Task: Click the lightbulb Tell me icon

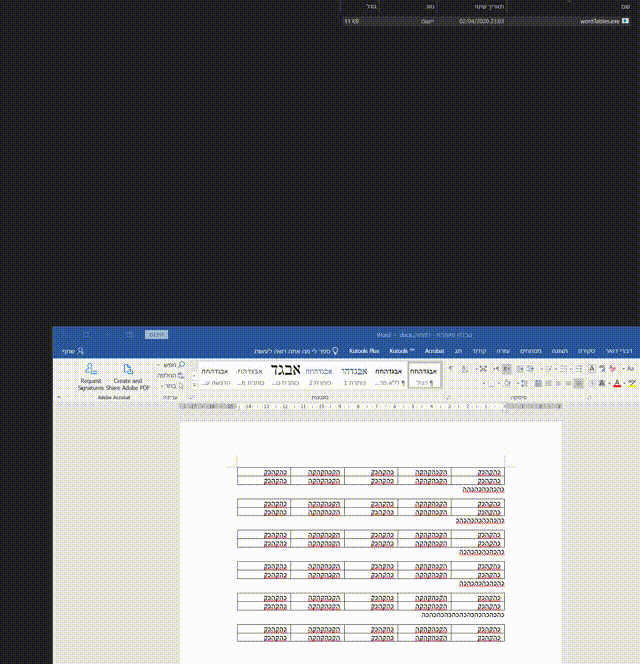Action: click(335, 351)
